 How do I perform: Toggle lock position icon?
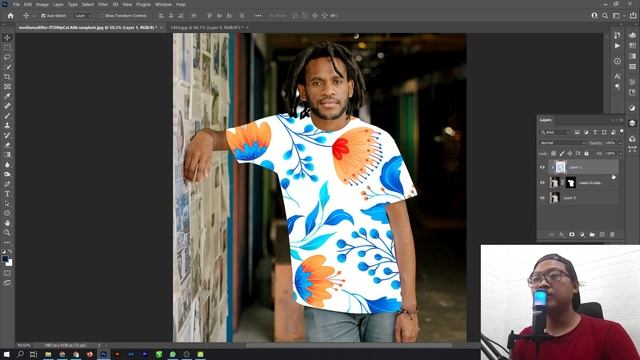coord(570,153)
